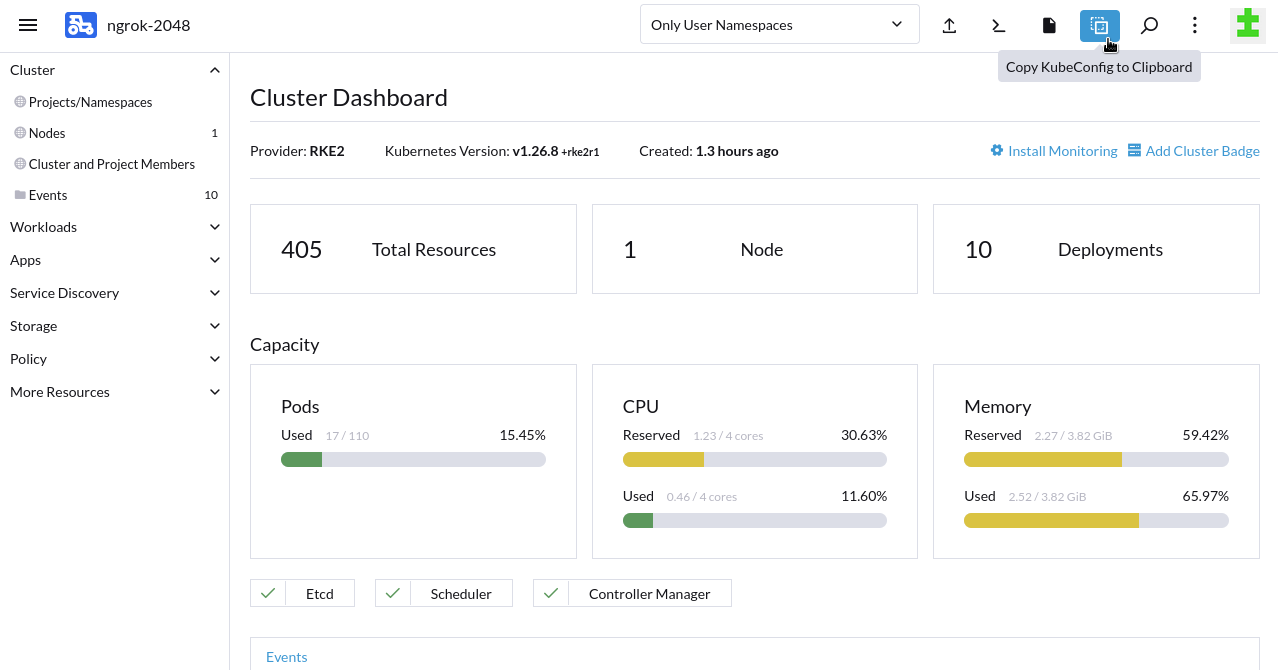The image size is (1278, 670).
Task: Copy KubeConfig to Clipboard
Action: coord(1098,25)
